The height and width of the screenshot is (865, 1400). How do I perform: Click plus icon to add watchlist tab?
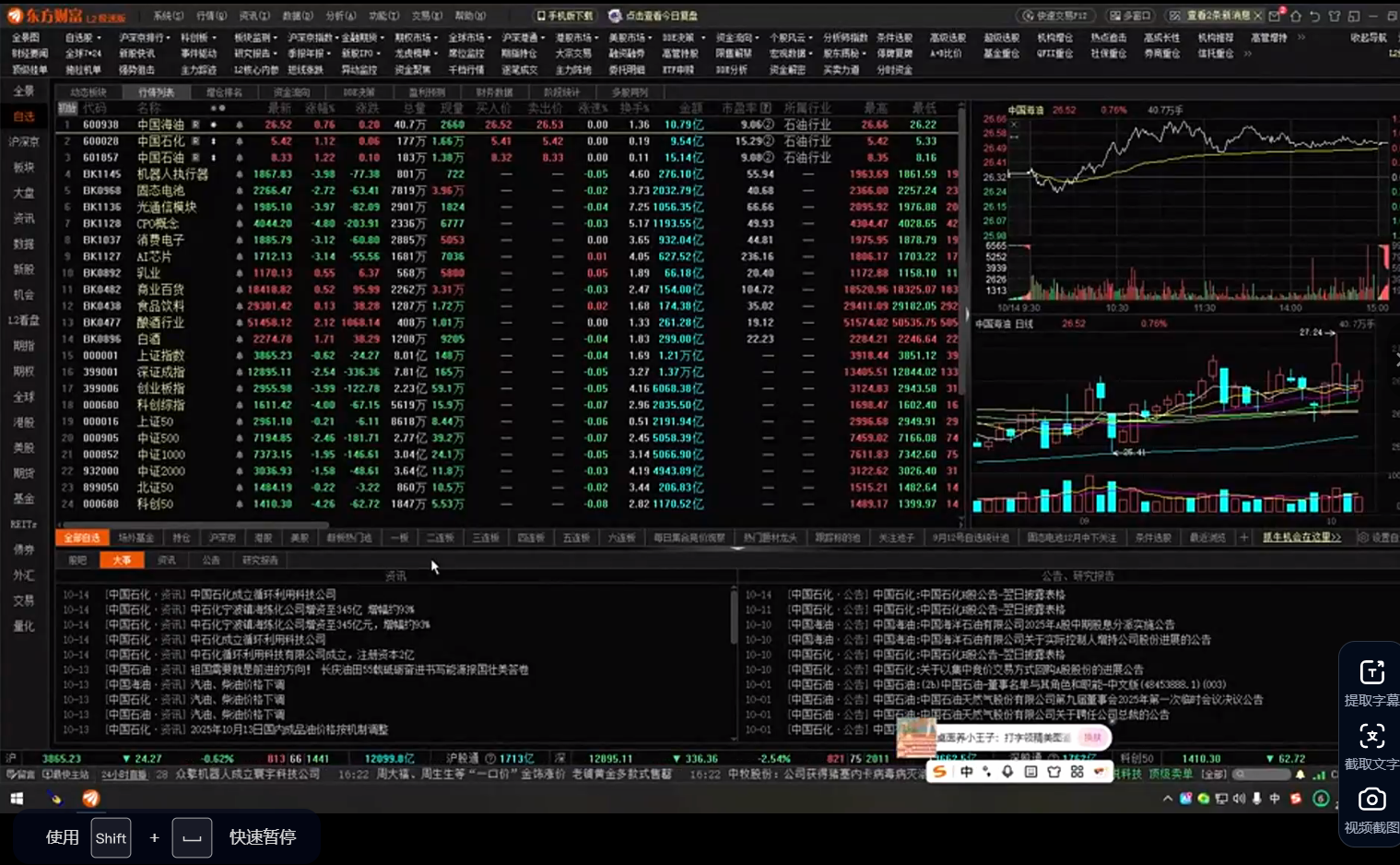click(1243, 538)
